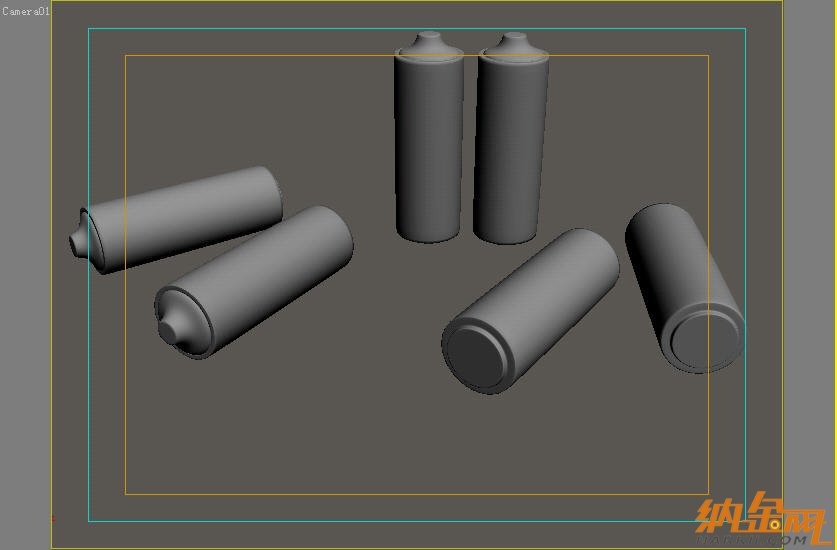Image resolution: width=837 pixels, height=550 pixels.
Task: Click the cyan safe frame's top-left corner
Action: [89, 29]
